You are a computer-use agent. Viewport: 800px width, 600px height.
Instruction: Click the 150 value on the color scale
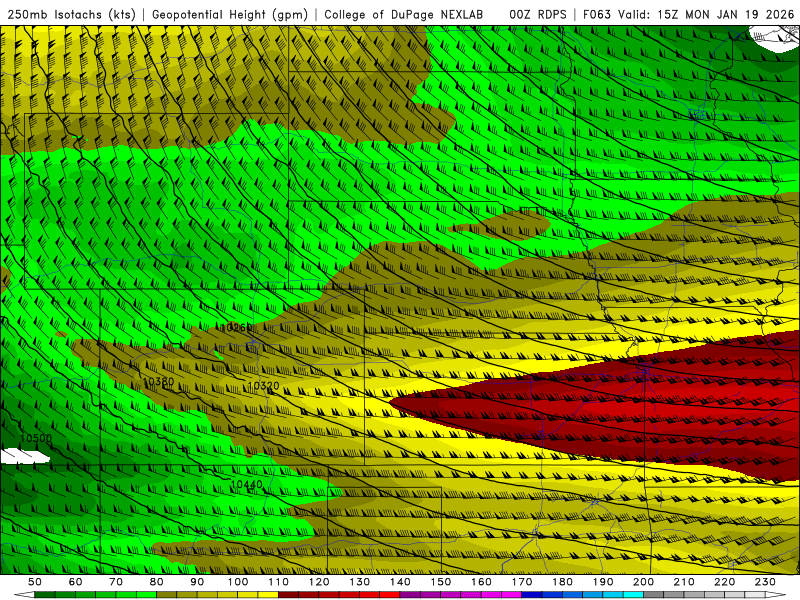coord(441,582)
